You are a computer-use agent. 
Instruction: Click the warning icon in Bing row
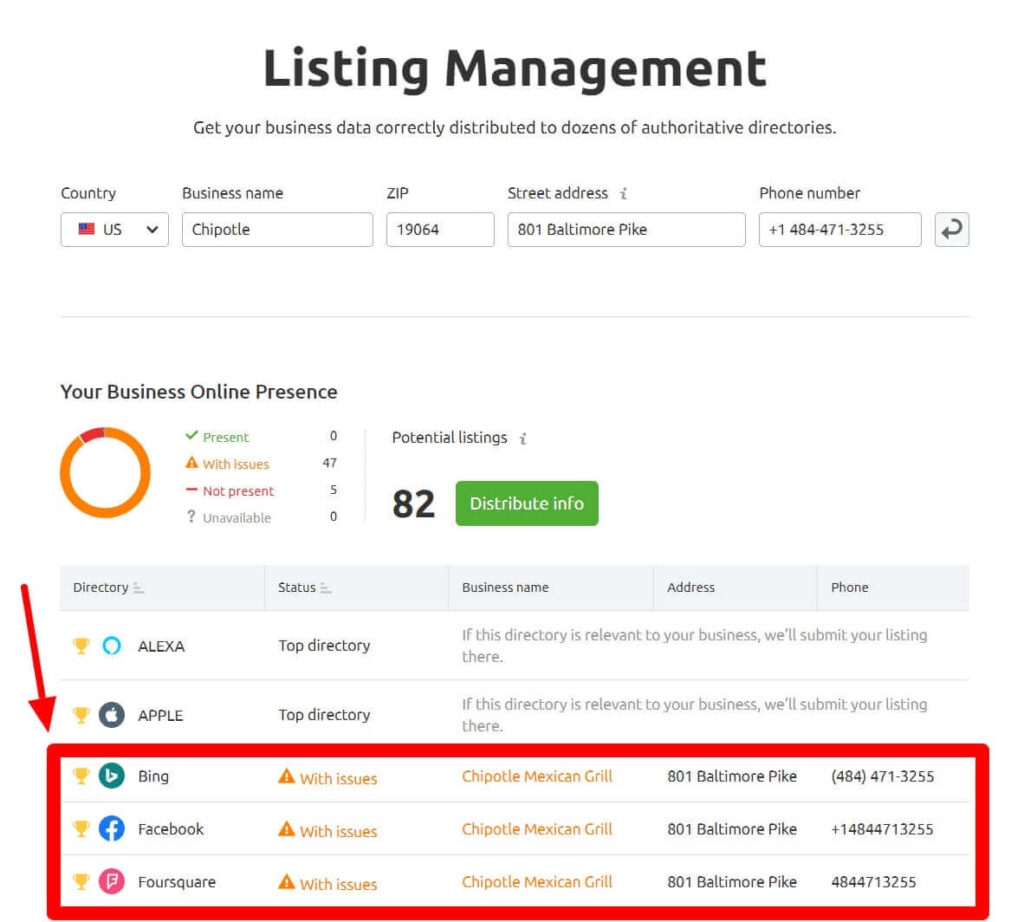(x=286, y=776)
